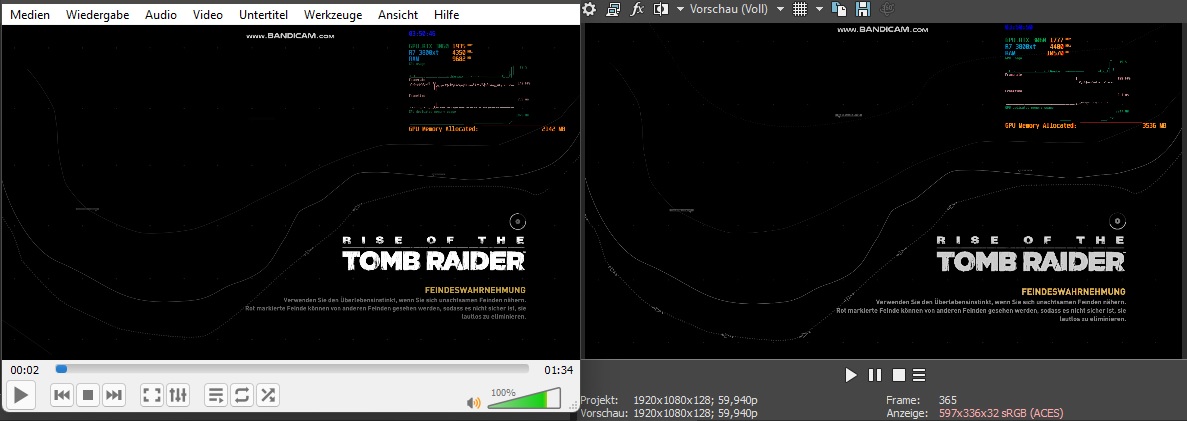Open the Video menu in VLC

click(x=207, y=14)
